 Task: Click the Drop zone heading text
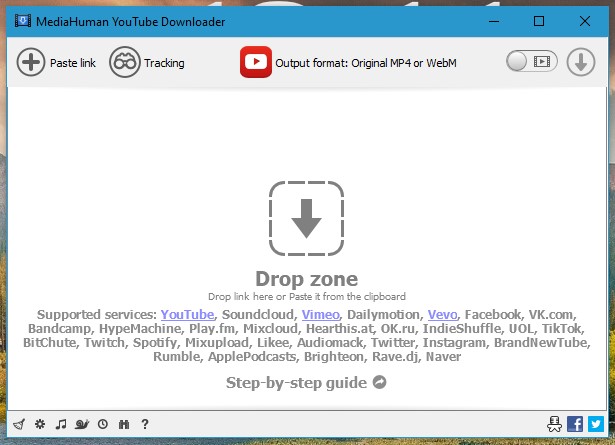coord(307,279)
